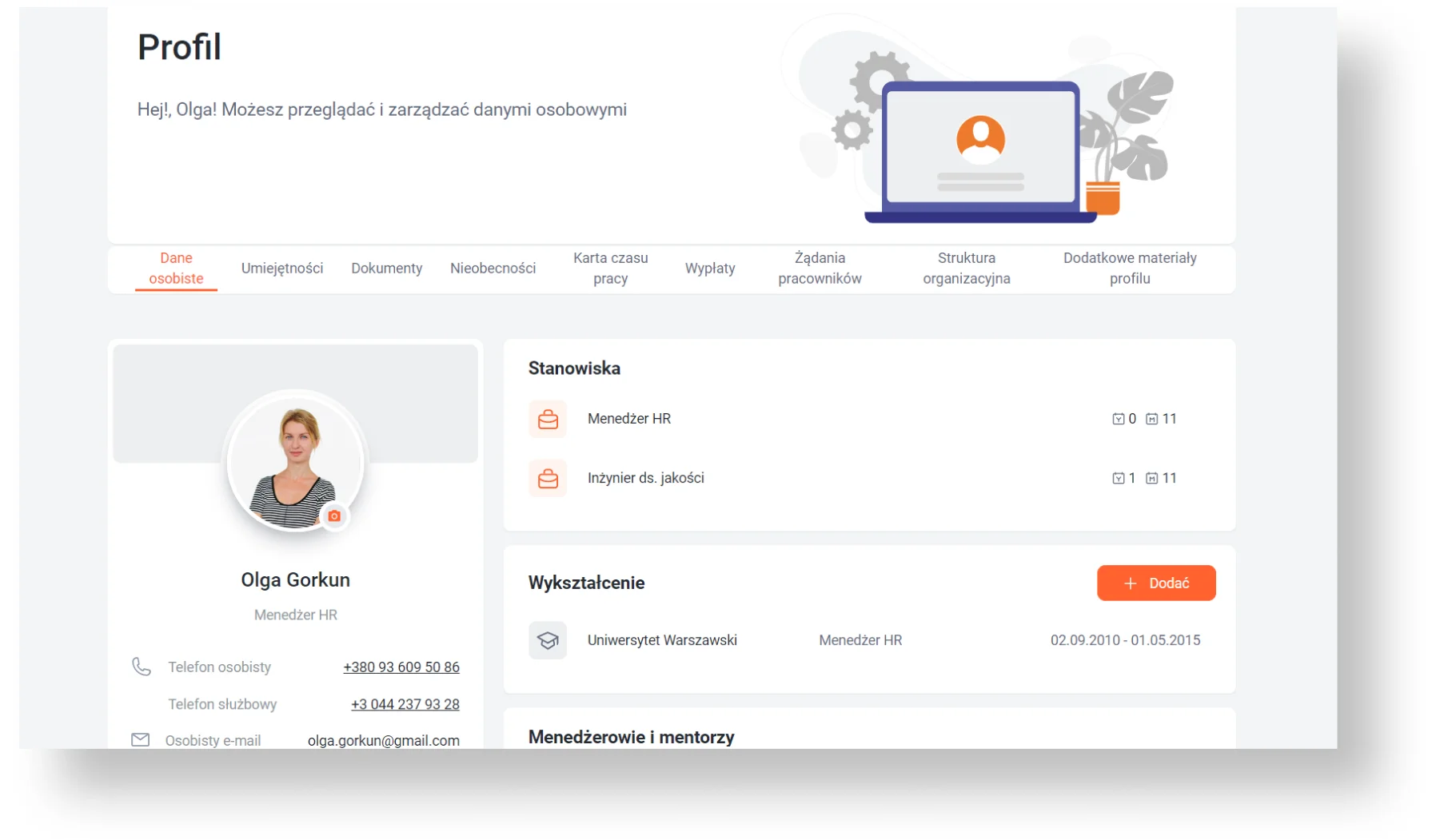
Task: Open the Dodatkowe materiały profilu tab
Action: [1130, 269]
